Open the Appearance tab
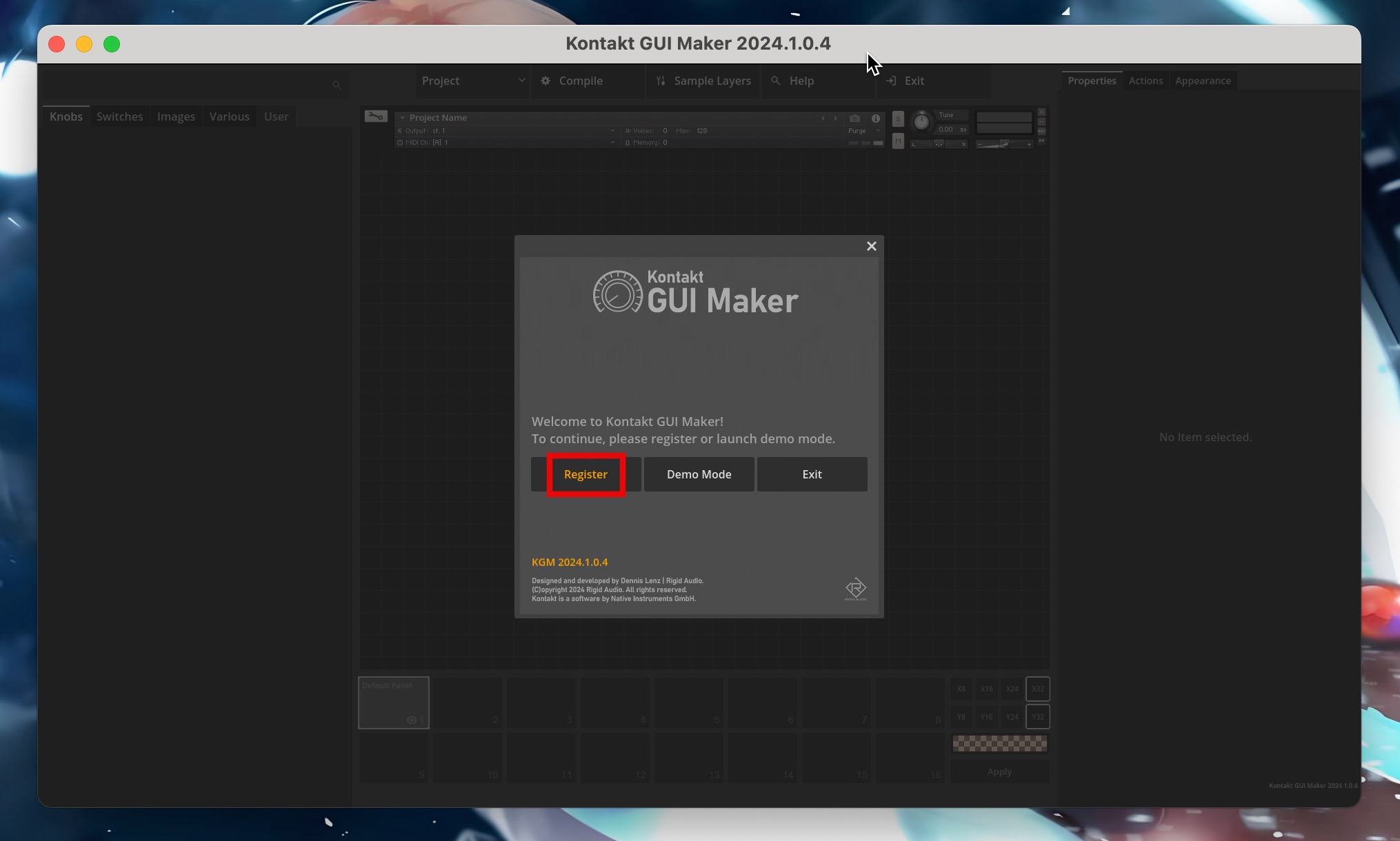Screen dimensions: 1400x841 pos(1203,81)
